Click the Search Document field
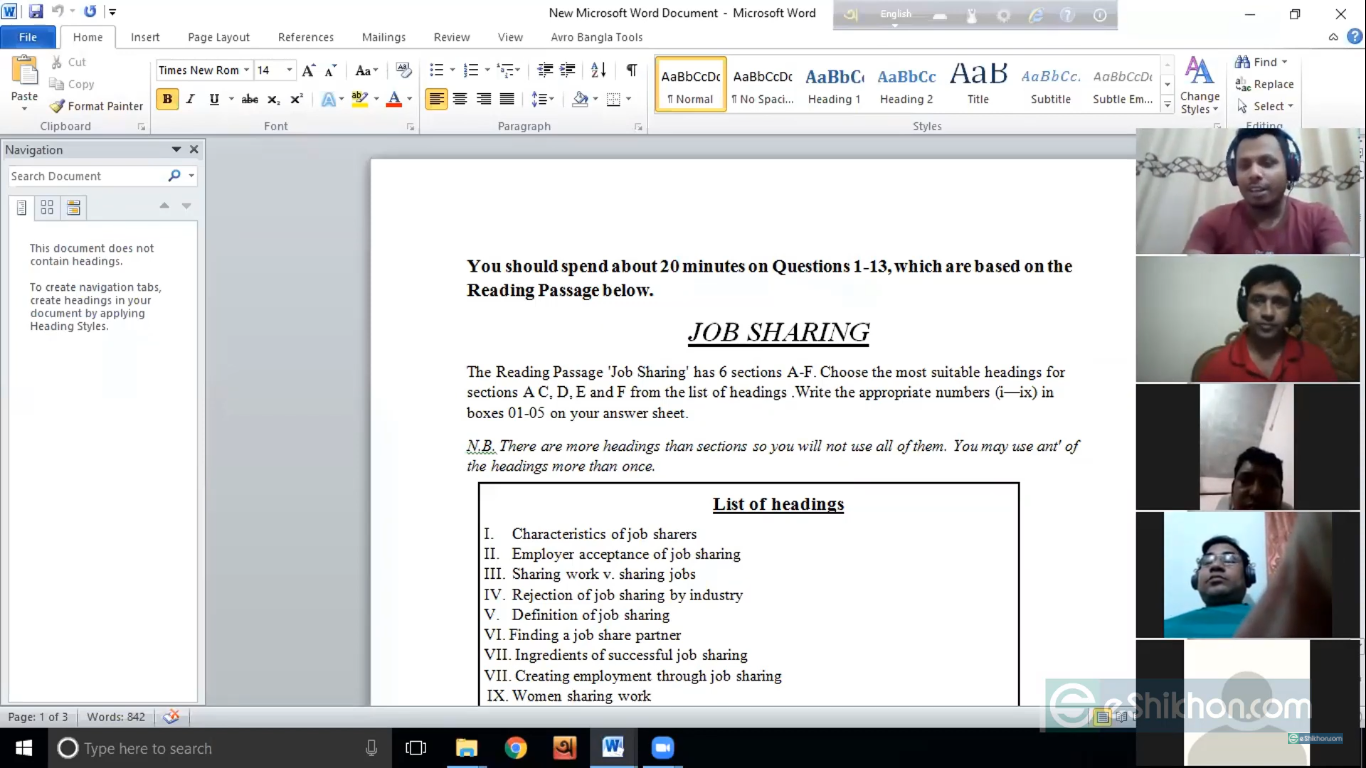This screenshot has height=768, width=1366. click(88, 176)
